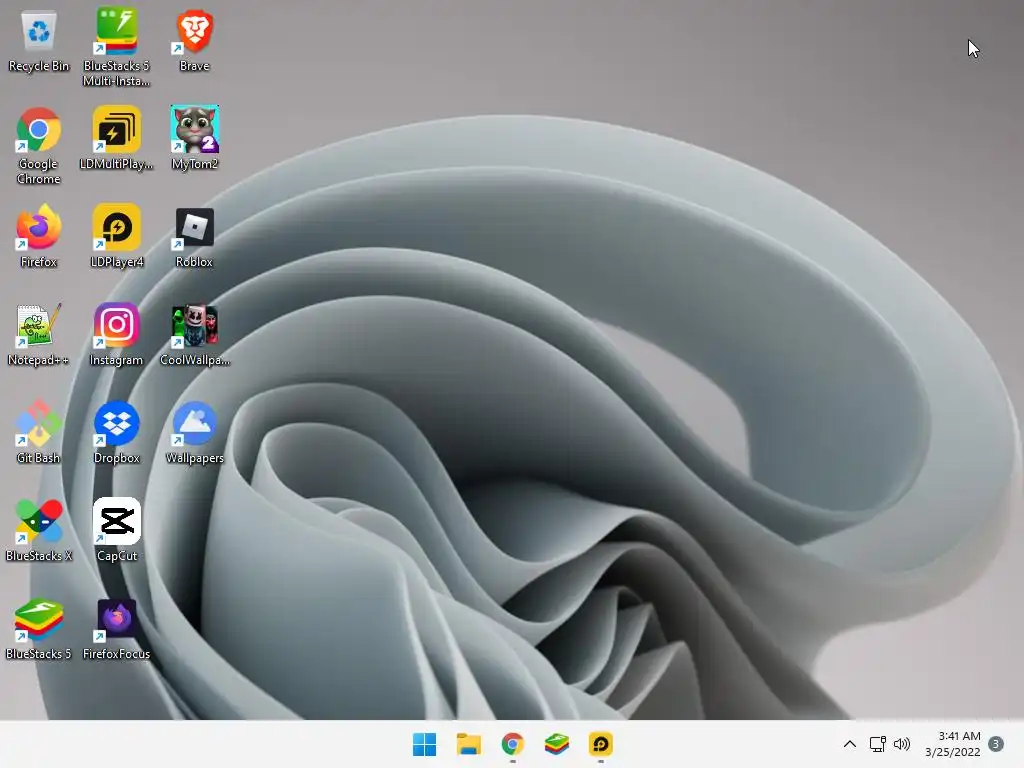Select the FirefoxFocus desktop shortcut
Viewport: 1024px width, 768px height.
tap(117, 628)
